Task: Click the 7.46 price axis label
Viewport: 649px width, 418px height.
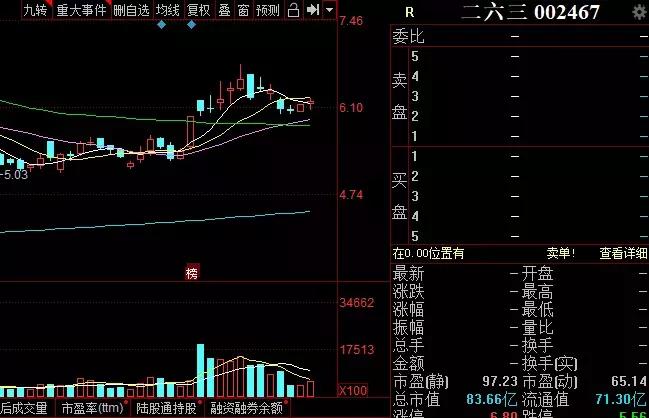Action: coord(351,21)
